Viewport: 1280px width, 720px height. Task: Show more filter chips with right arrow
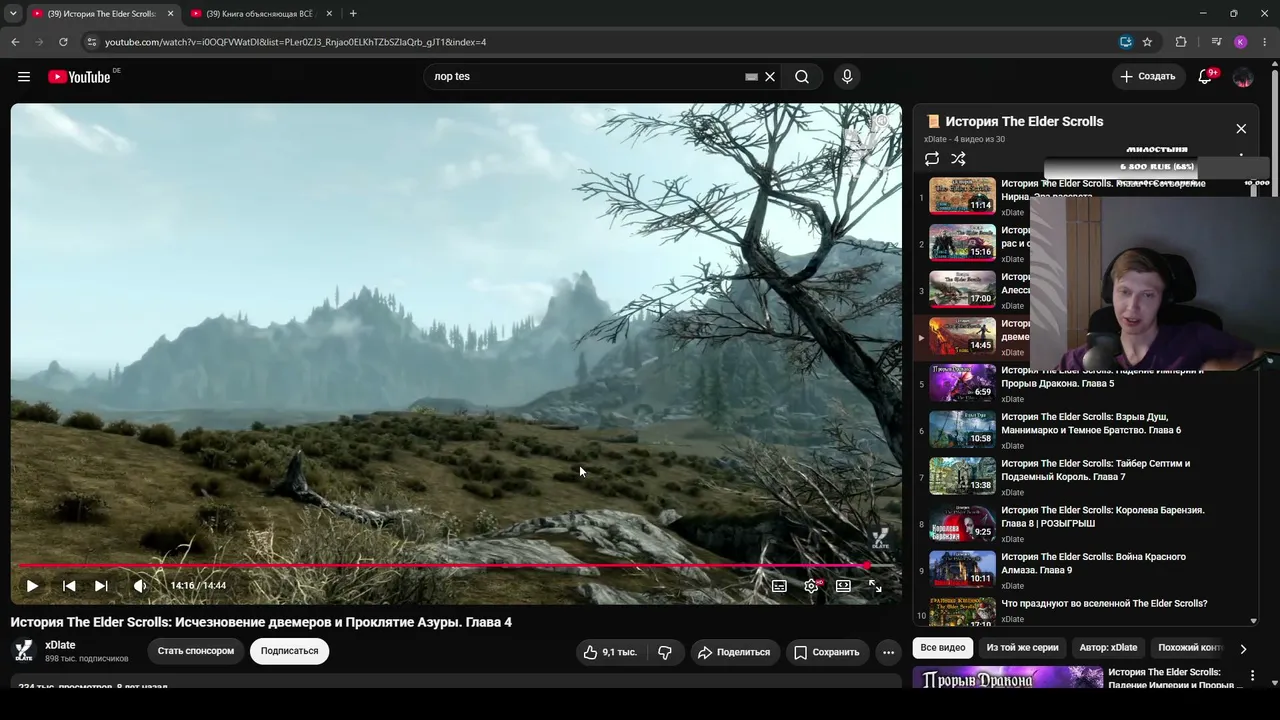(1243, 649)
